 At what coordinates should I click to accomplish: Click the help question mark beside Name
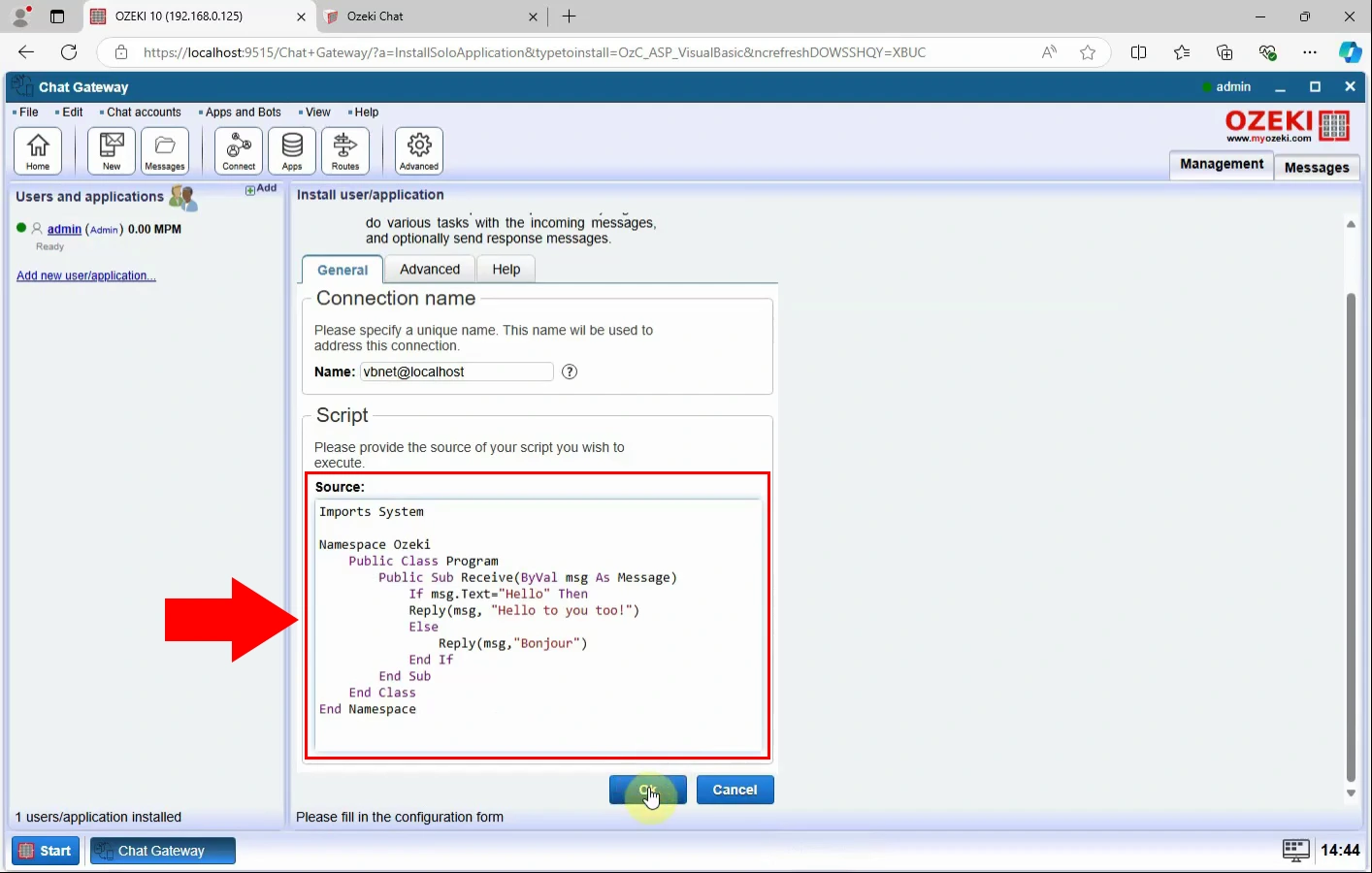click(x=570, y=372)
